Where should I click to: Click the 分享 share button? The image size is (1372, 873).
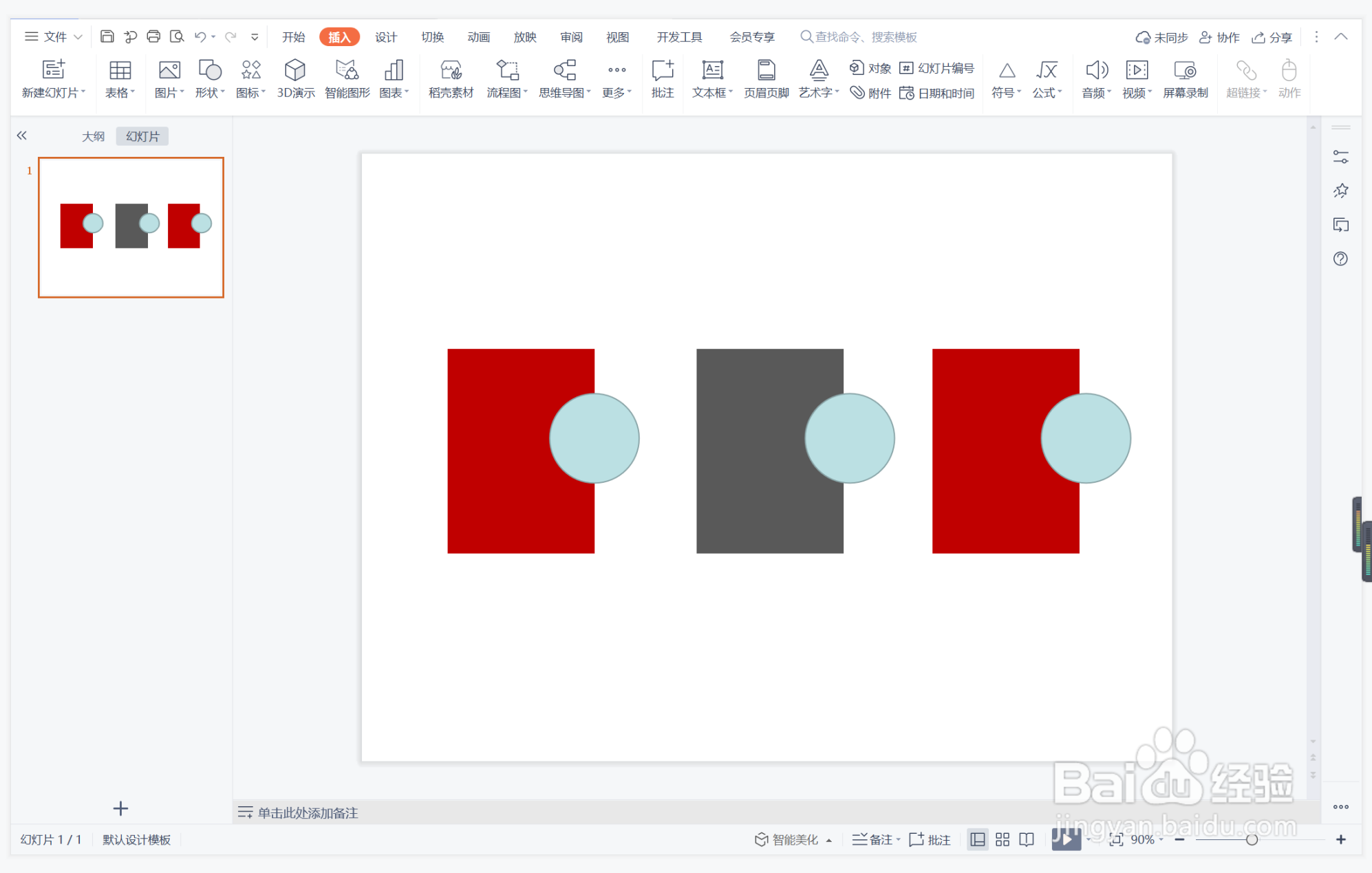[x=1272, y=37]
